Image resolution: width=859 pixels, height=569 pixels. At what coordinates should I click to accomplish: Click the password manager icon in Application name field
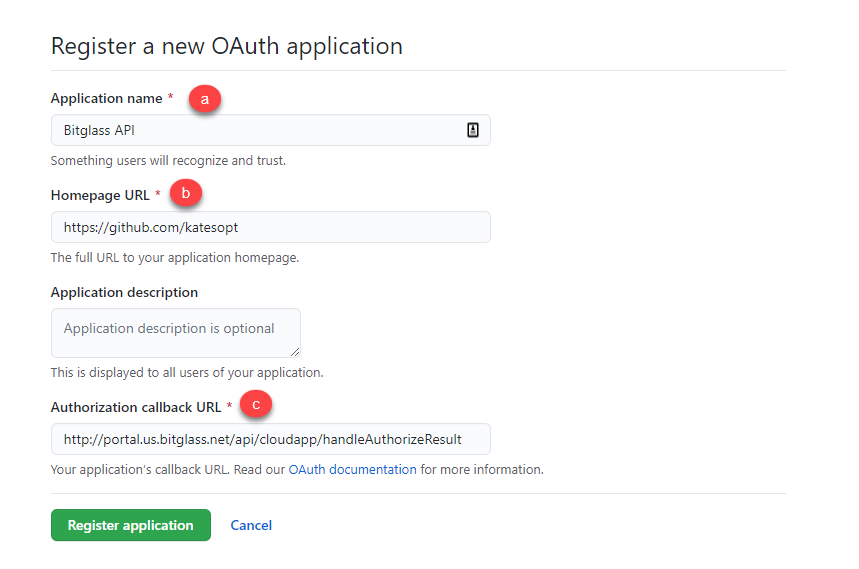[473, 130]
